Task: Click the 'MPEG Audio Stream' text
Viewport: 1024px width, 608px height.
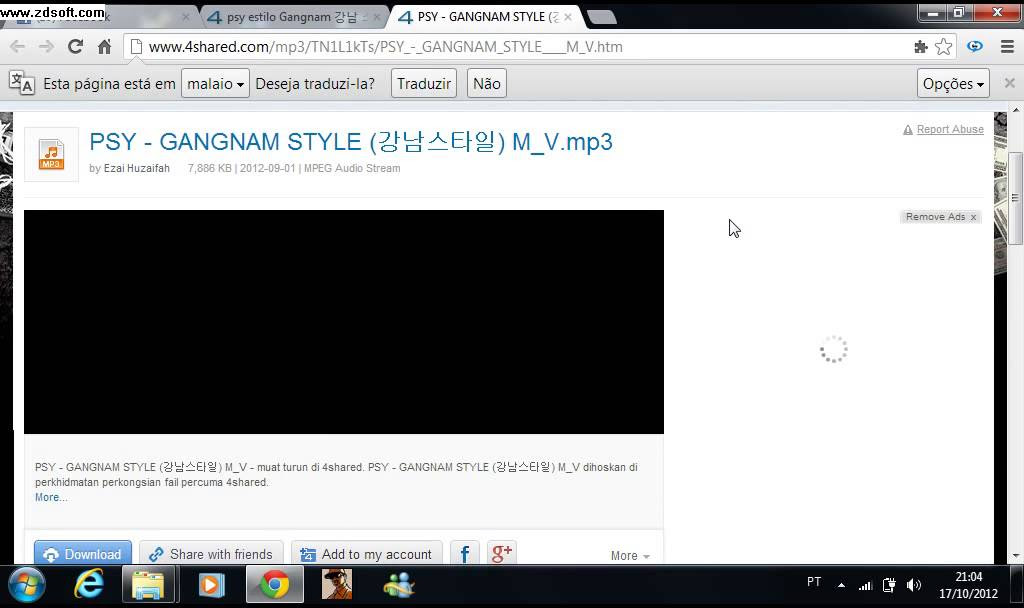Action: (352, 168)
